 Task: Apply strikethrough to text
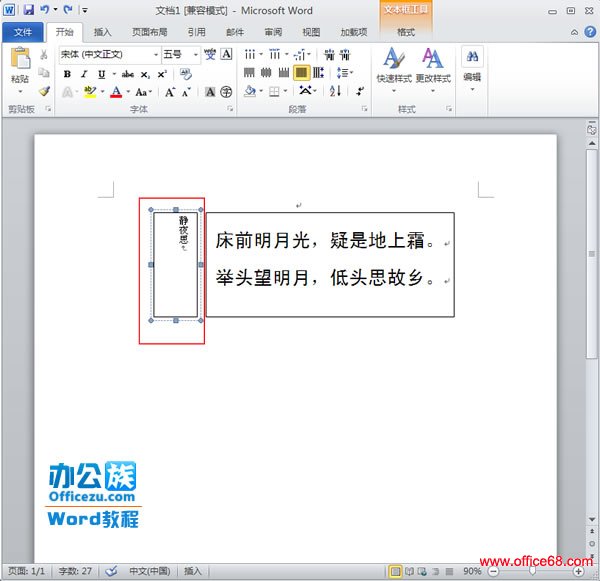[x=128, y=74]
